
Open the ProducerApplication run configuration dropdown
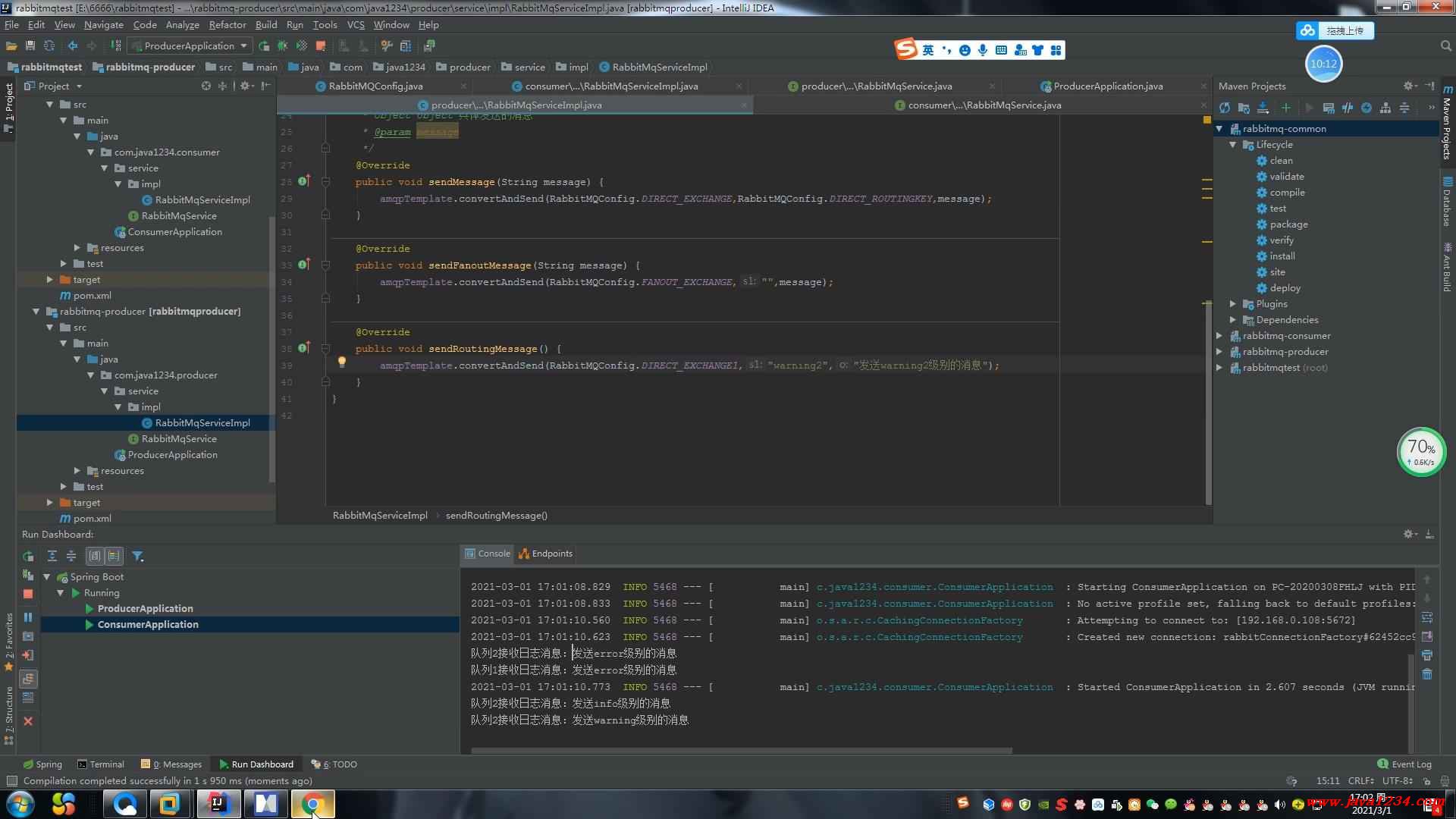point(190,46)
